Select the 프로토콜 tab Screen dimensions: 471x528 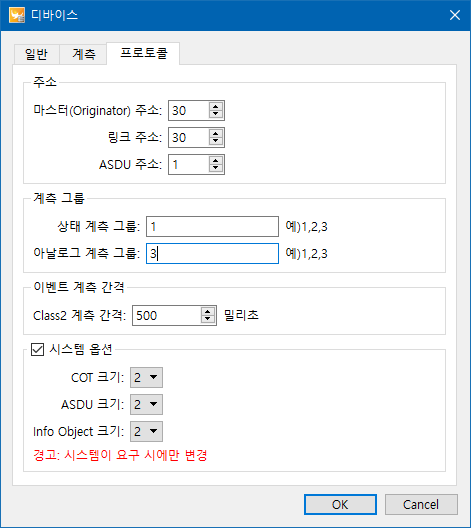[x=143, y=53]
